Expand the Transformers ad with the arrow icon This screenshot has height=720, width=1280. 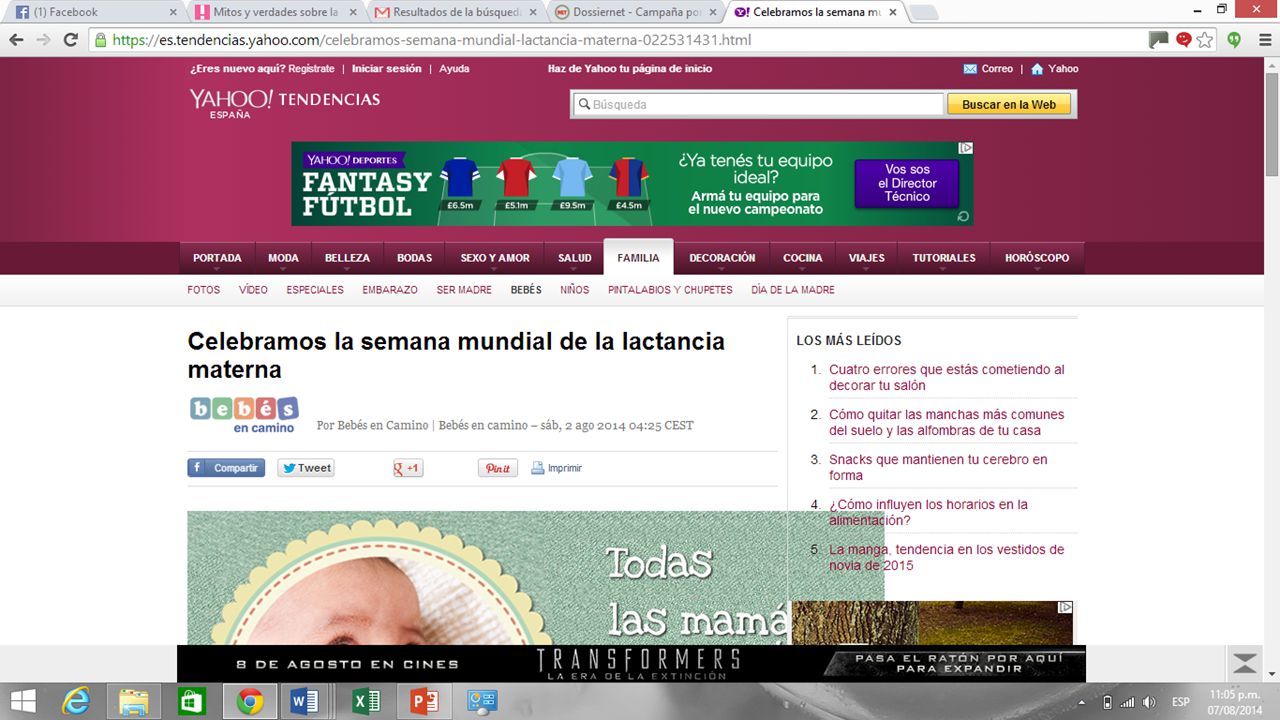click(1245, 663)
